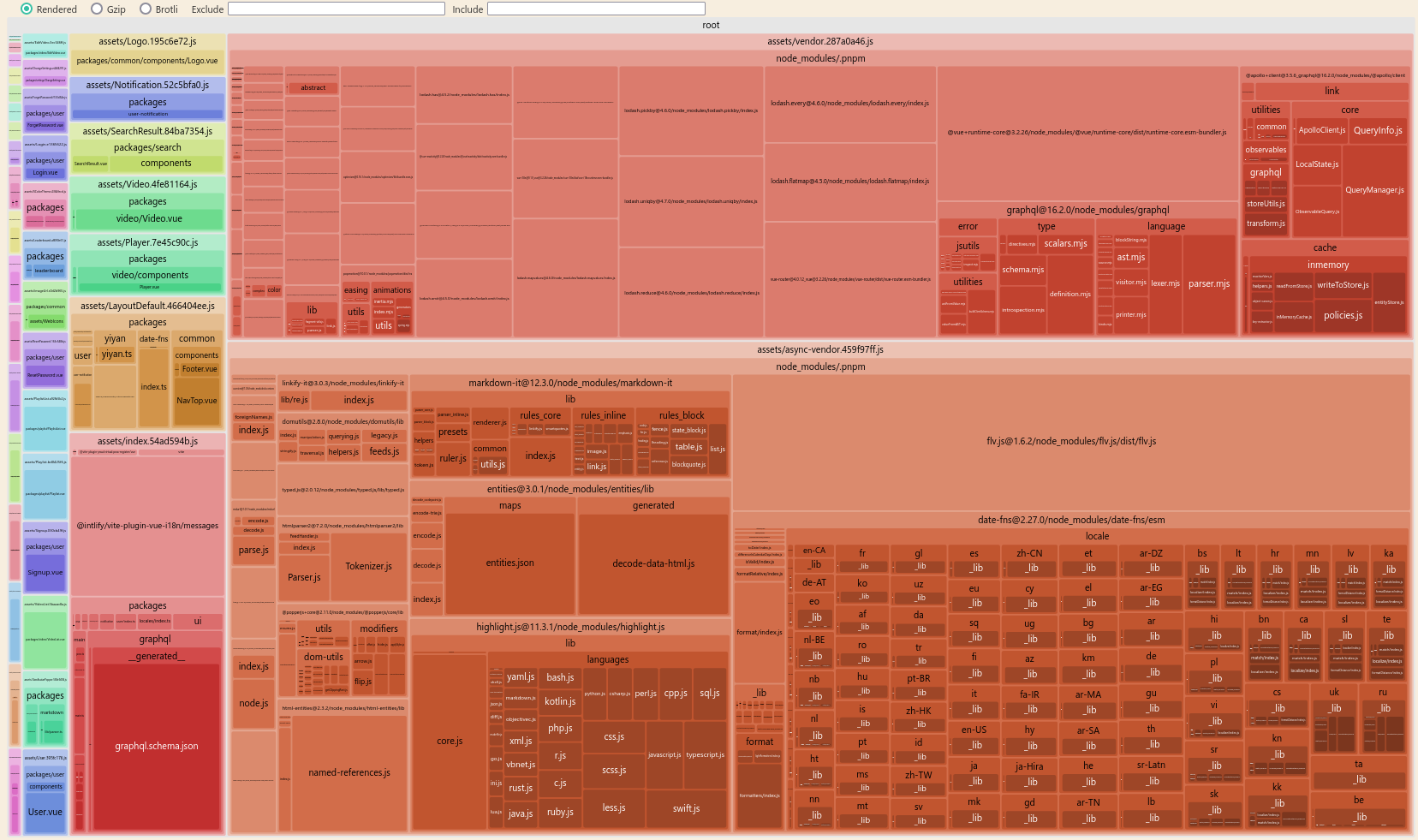Select the lodash.every index.js block
The image size is (1418, 840).
click(x=849, y=104)
